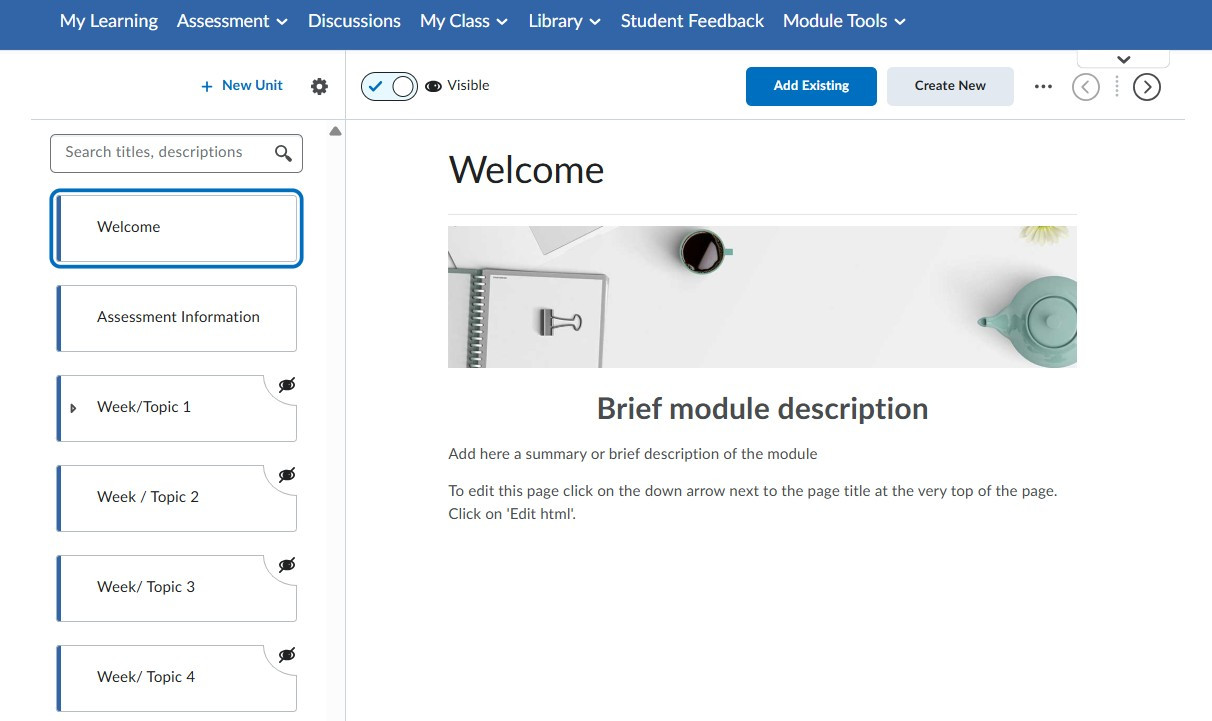The image size is (1212, 721).
Task: Click the Search titles, descriptions field
Action: 160,153
